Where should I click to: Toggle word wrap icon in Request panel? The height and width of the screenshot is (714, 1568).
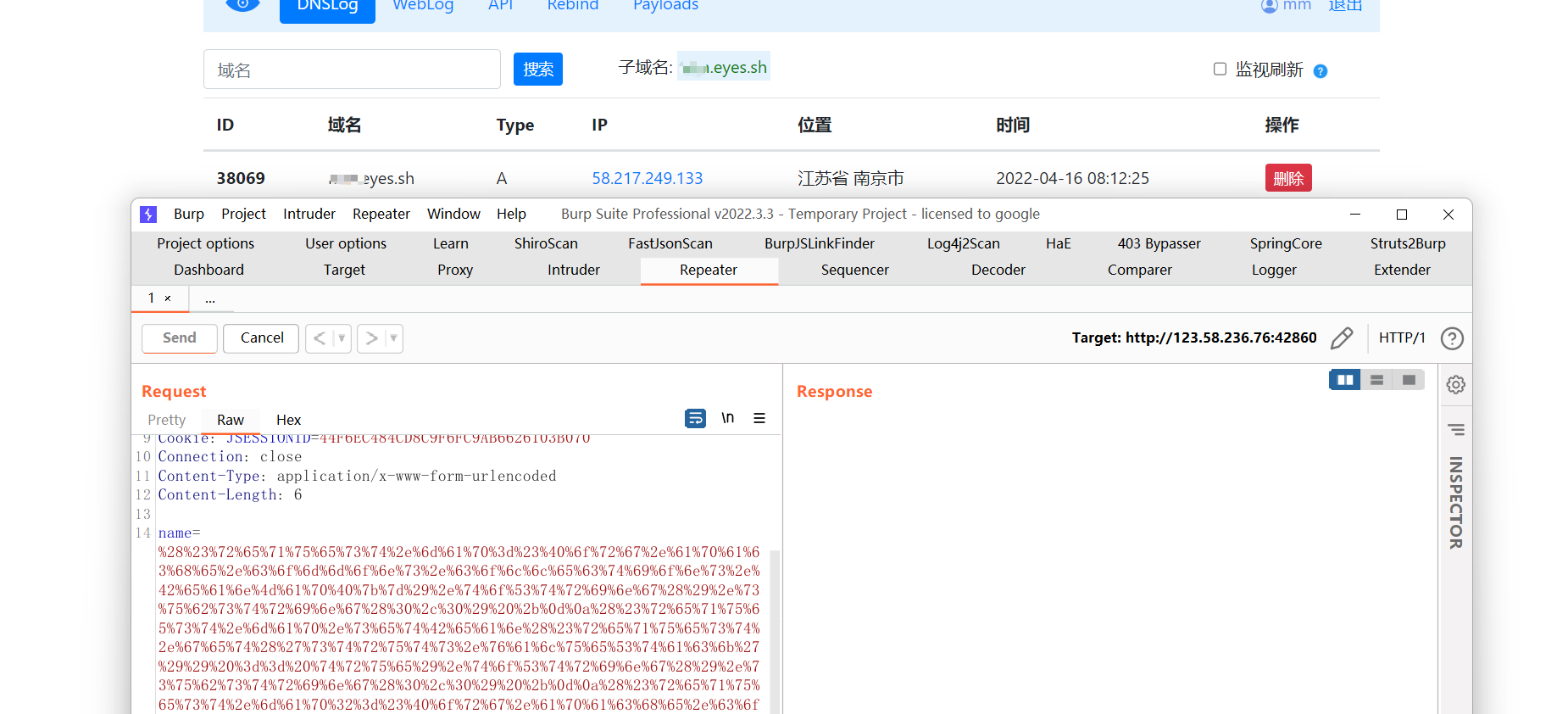coord(695,418)
